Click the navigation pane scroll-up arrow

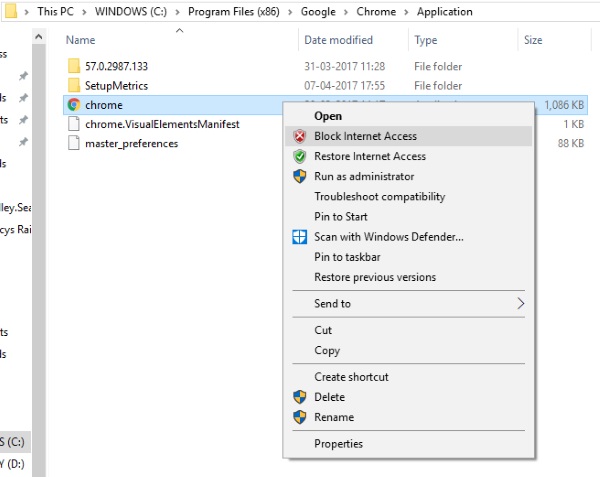point(39,37)
